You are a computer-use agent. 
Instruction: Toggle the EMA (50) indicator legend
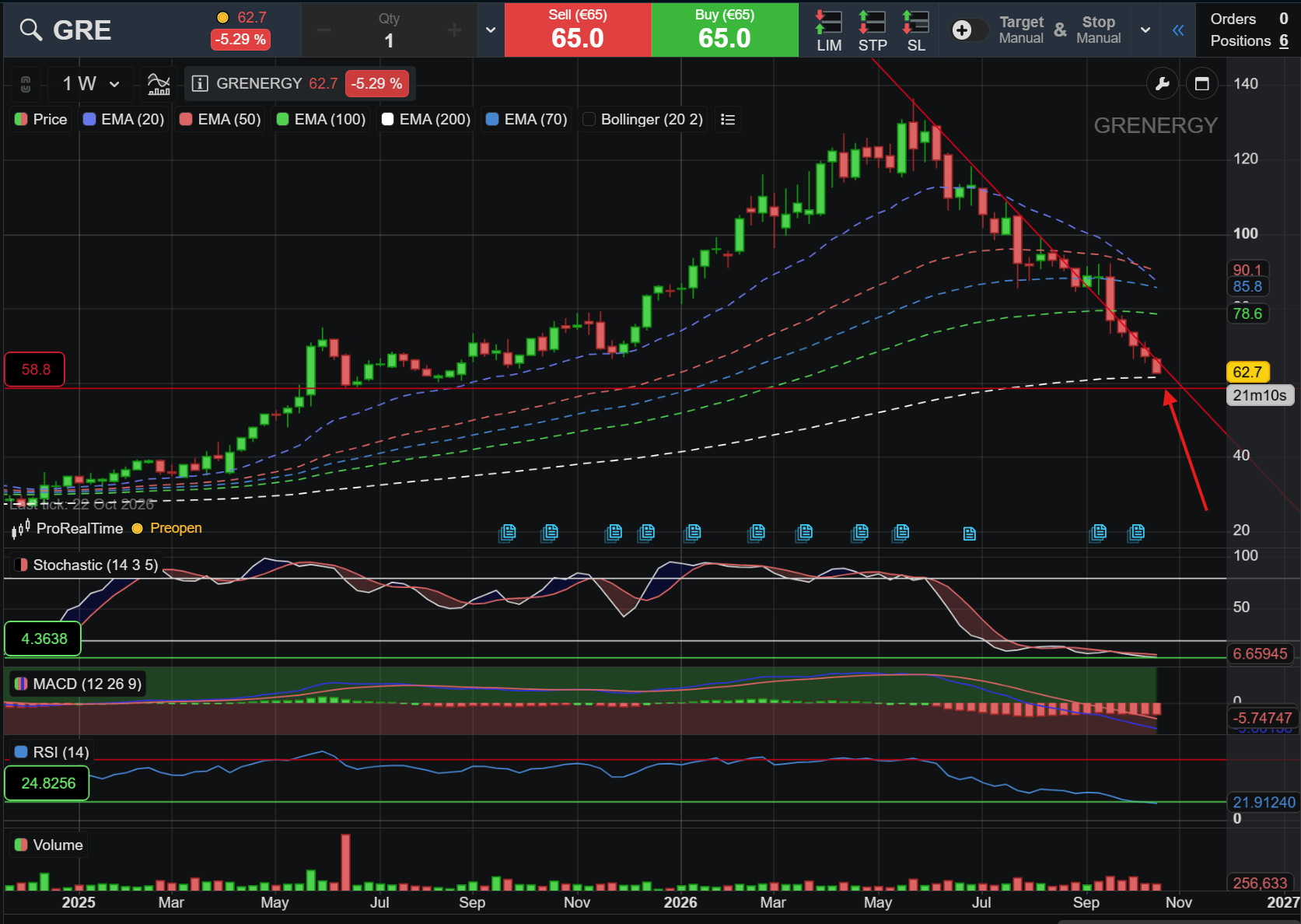point(220,119)
